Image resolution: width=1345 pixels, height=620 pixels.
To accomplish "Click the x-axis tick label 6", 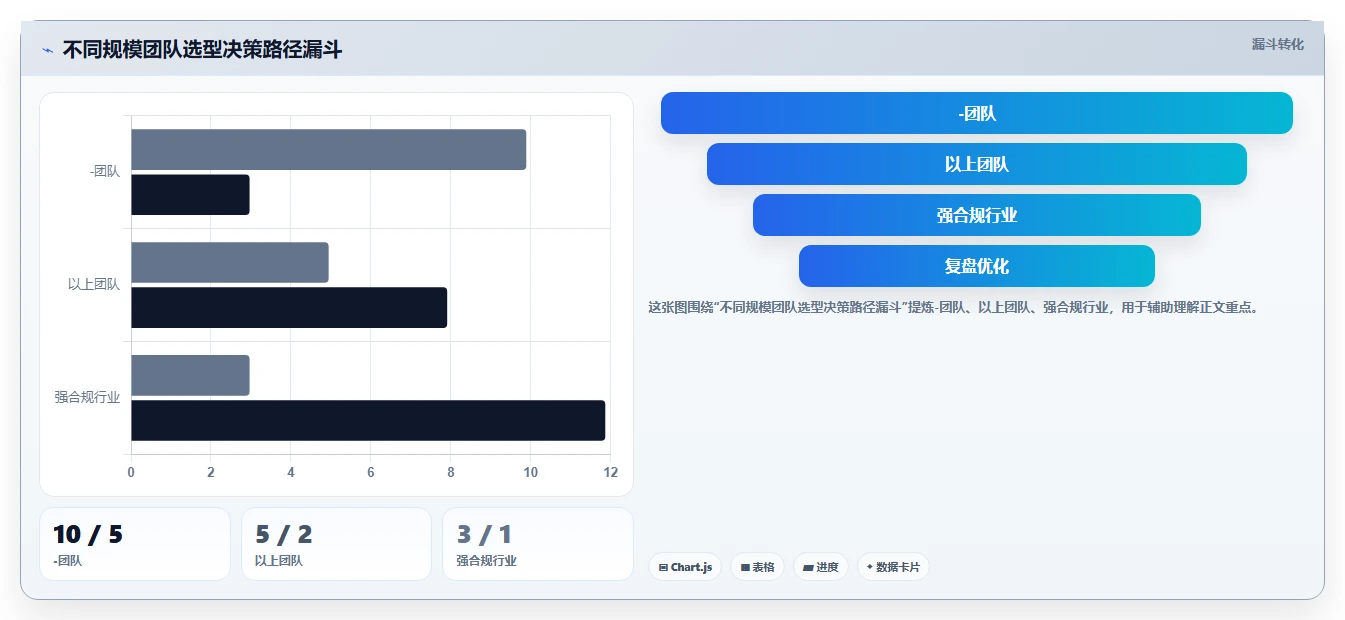I will coord(371,472).
